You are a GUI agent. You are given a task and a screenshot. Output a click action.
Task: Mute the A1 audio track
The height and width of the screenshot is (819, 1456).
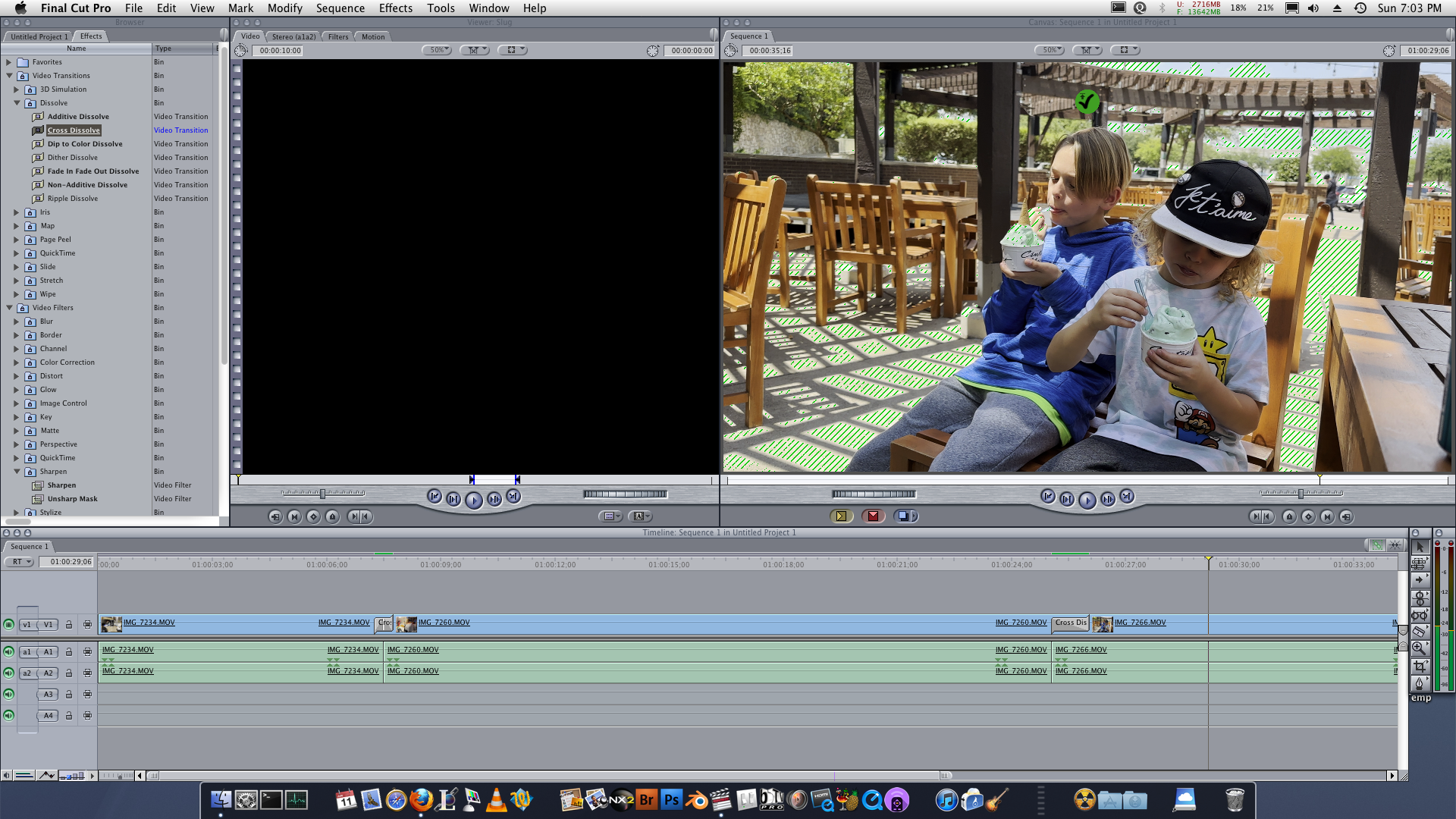[x=8, y=652]
